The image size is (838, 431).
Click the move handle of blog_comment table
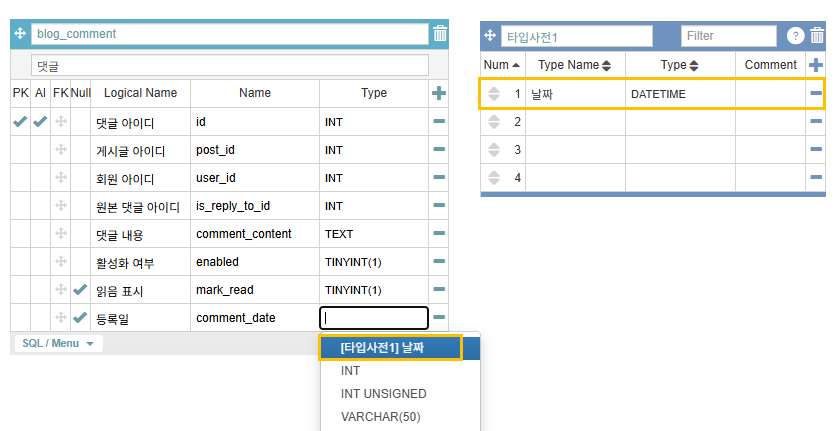tap(20, 34)
